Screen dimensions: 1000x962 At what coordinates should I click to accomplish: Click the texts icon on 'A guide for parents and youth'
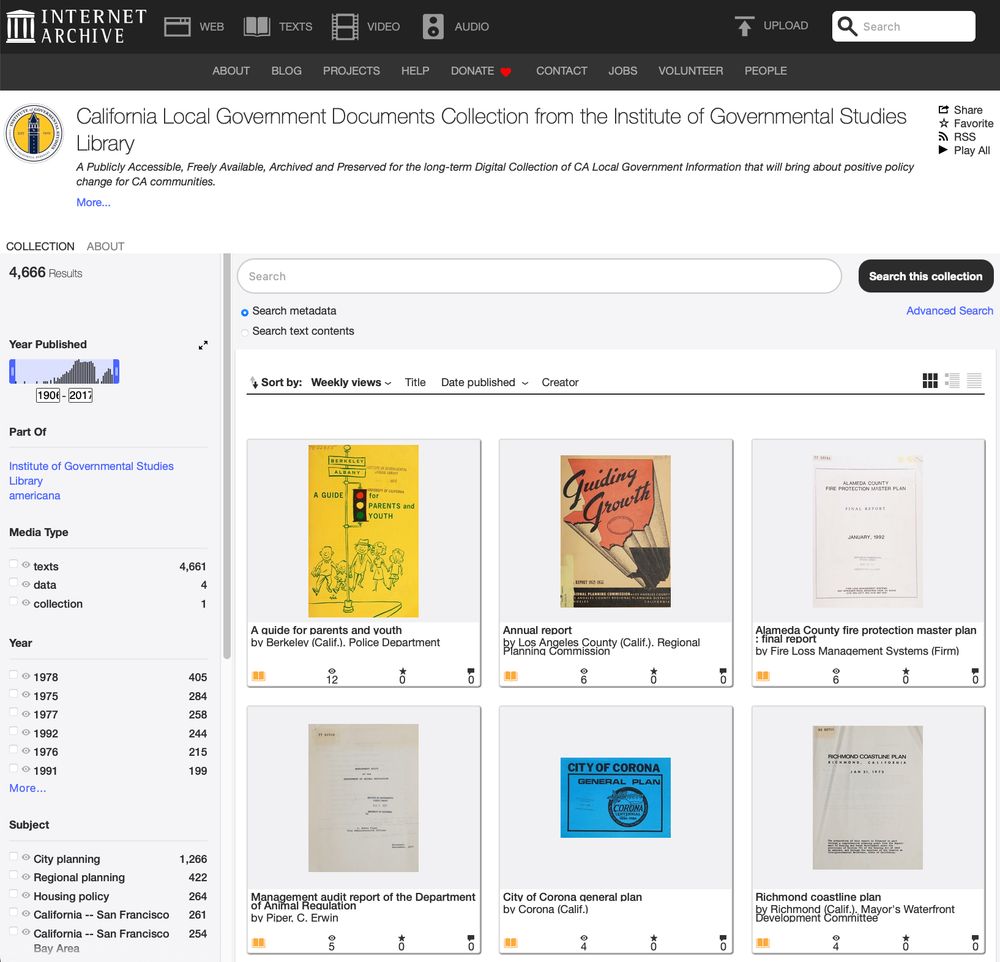pos(258,676)
